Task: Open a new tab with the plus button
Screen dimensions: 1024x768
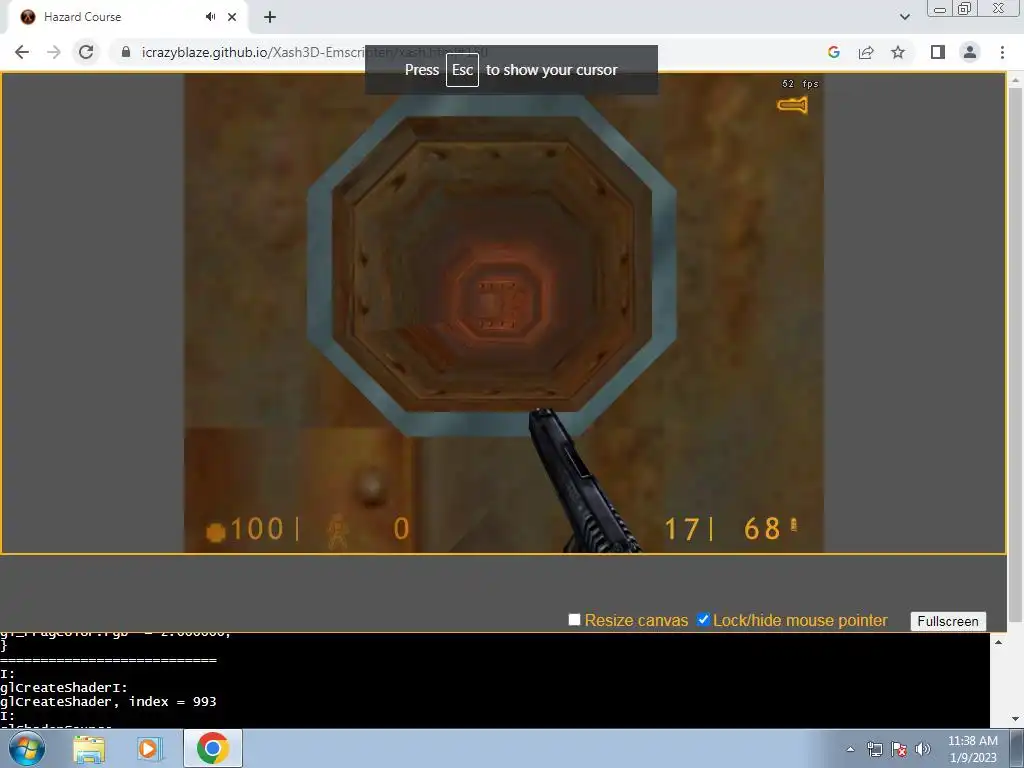Action: pos(270,17)
